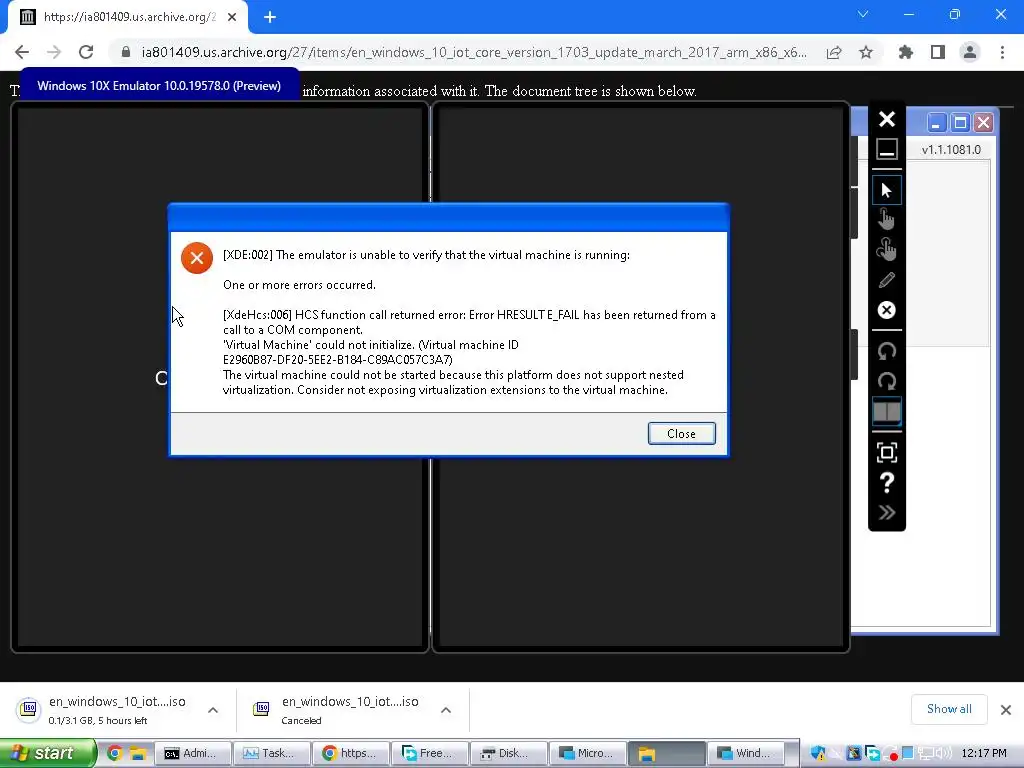Select the single point mouse pointer tool
1024x768 pixels.
(886, 190)
